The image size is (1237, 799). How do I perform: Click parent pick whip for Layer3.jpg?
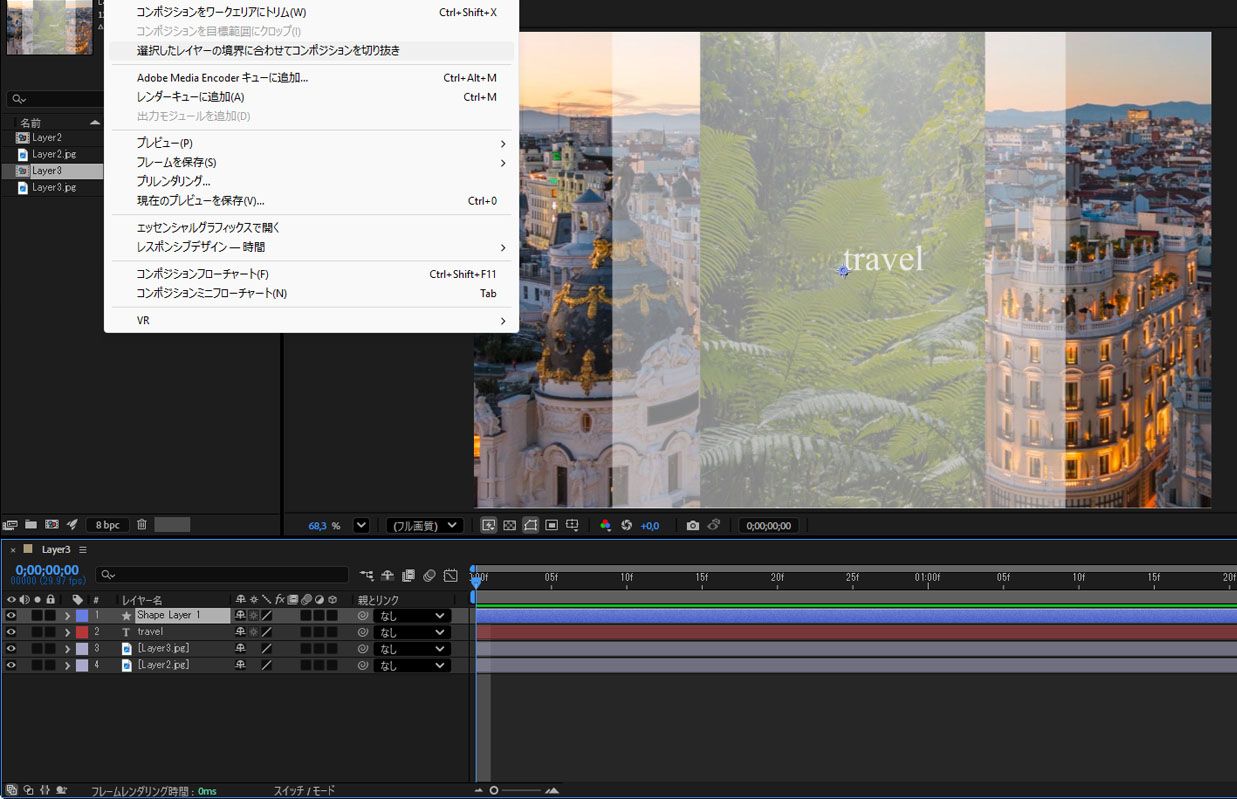coord(363,649)
